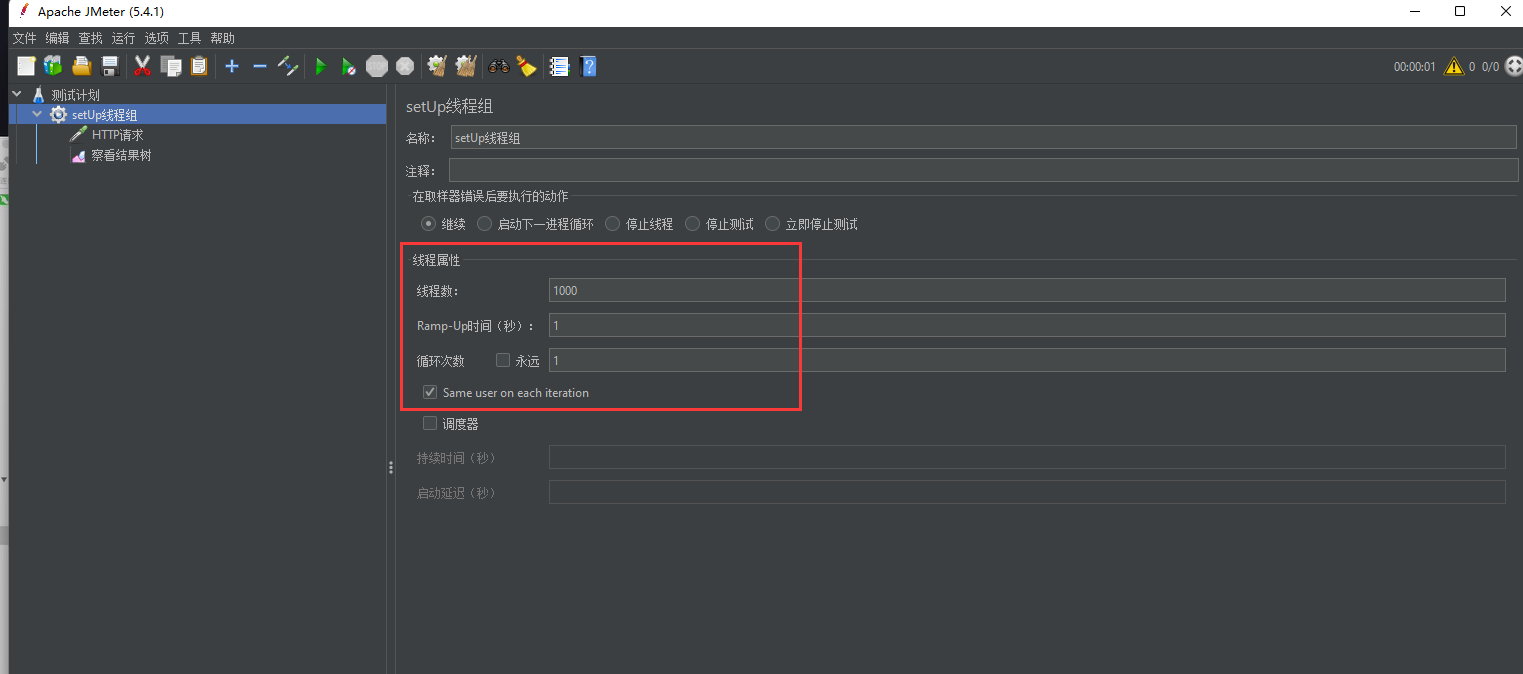Click the Reset Search yellow broom icon

point(526,66)
